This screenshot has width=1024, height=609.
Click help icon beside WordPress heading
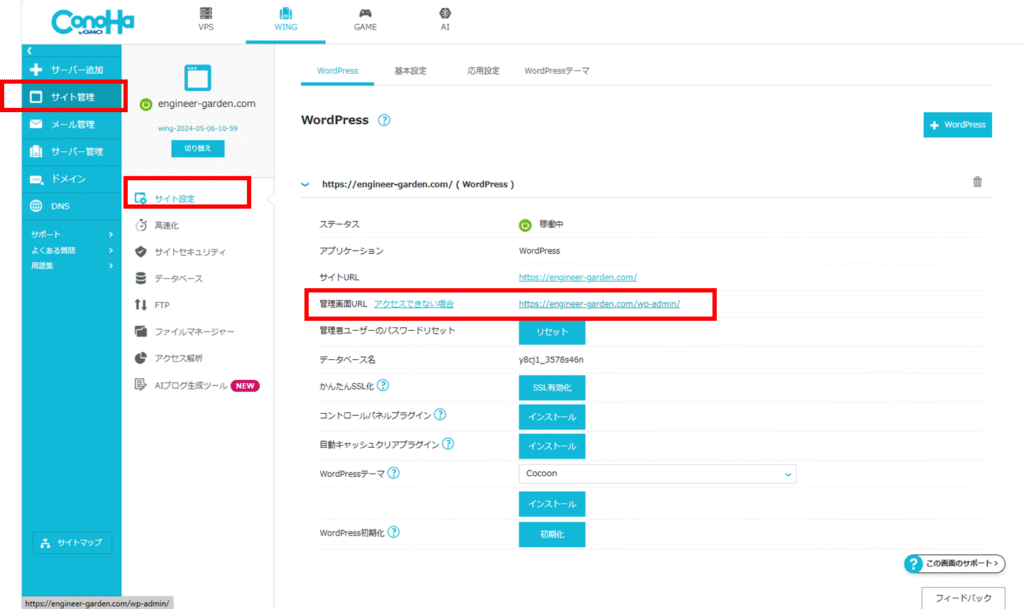384,120
